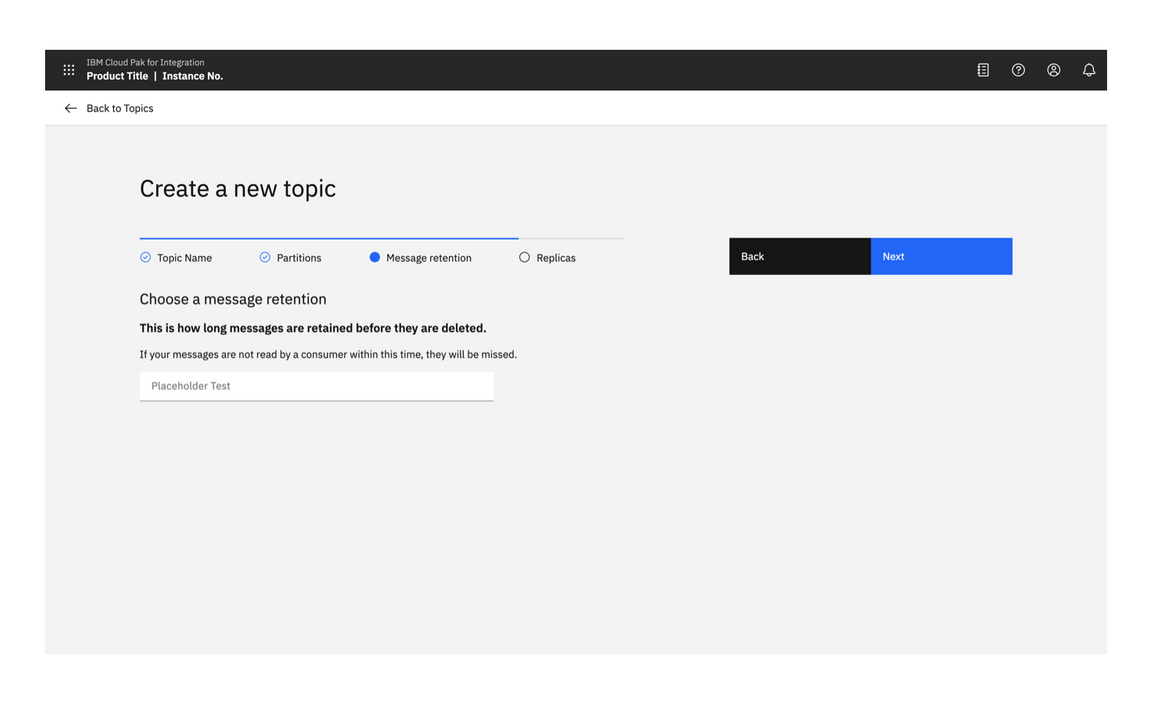Click the Partitions completed checkmark icon
1152x704 pixels.
265,257
